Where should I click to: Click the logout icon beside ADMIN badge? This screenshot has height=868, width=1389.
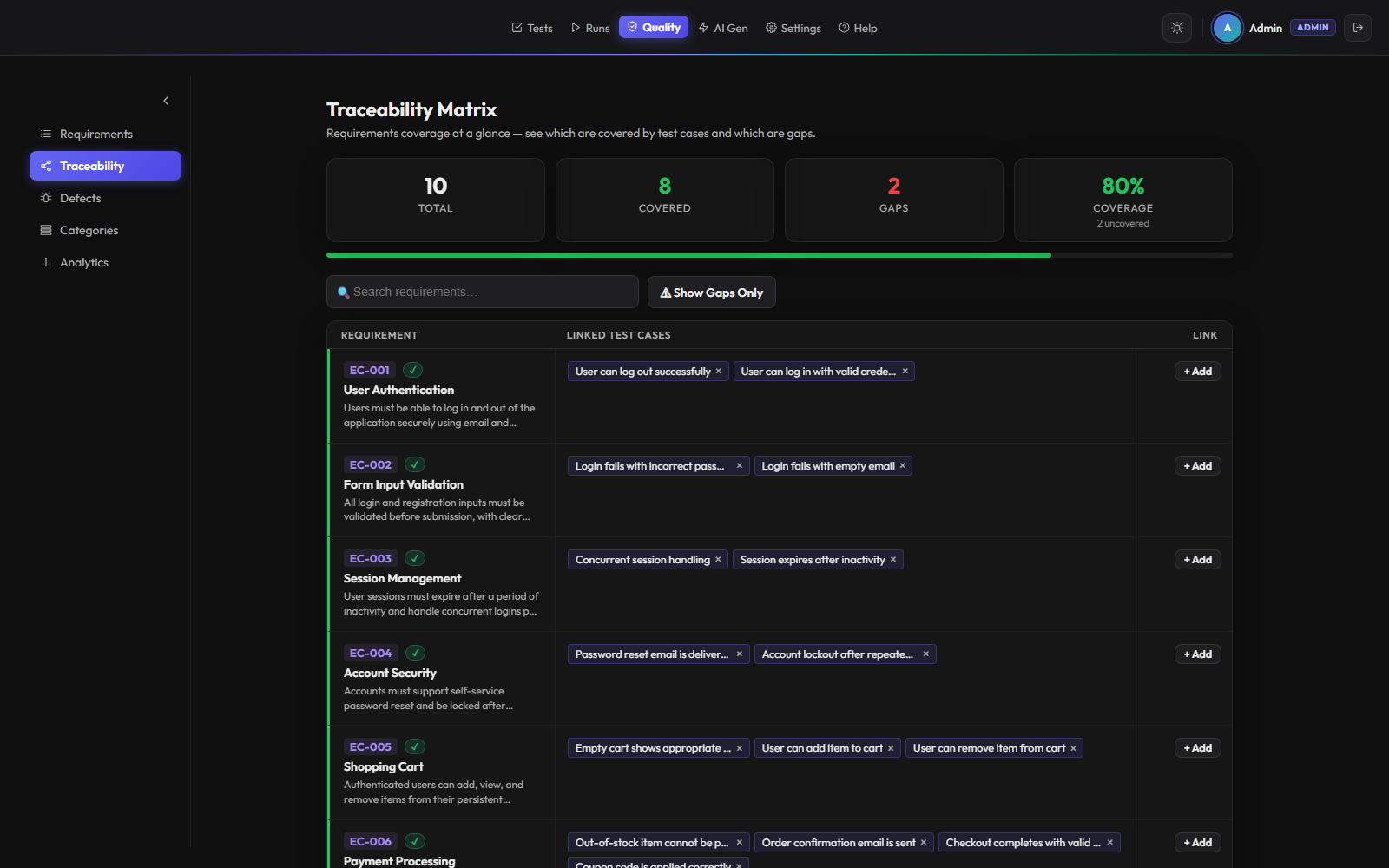click(1358, 28)
